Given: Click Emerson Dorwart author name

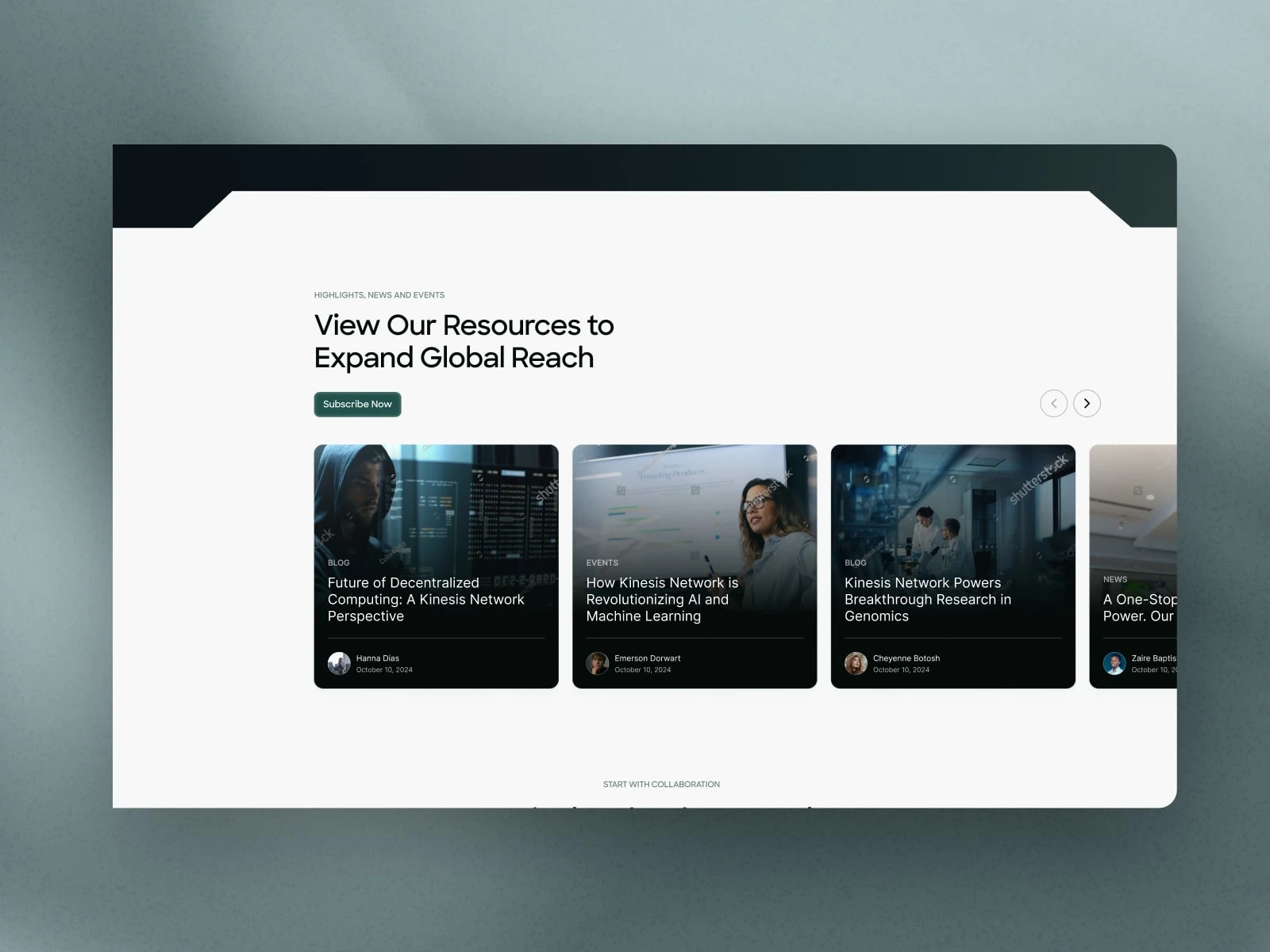Looking at the screenshot, I should (647, 658).
